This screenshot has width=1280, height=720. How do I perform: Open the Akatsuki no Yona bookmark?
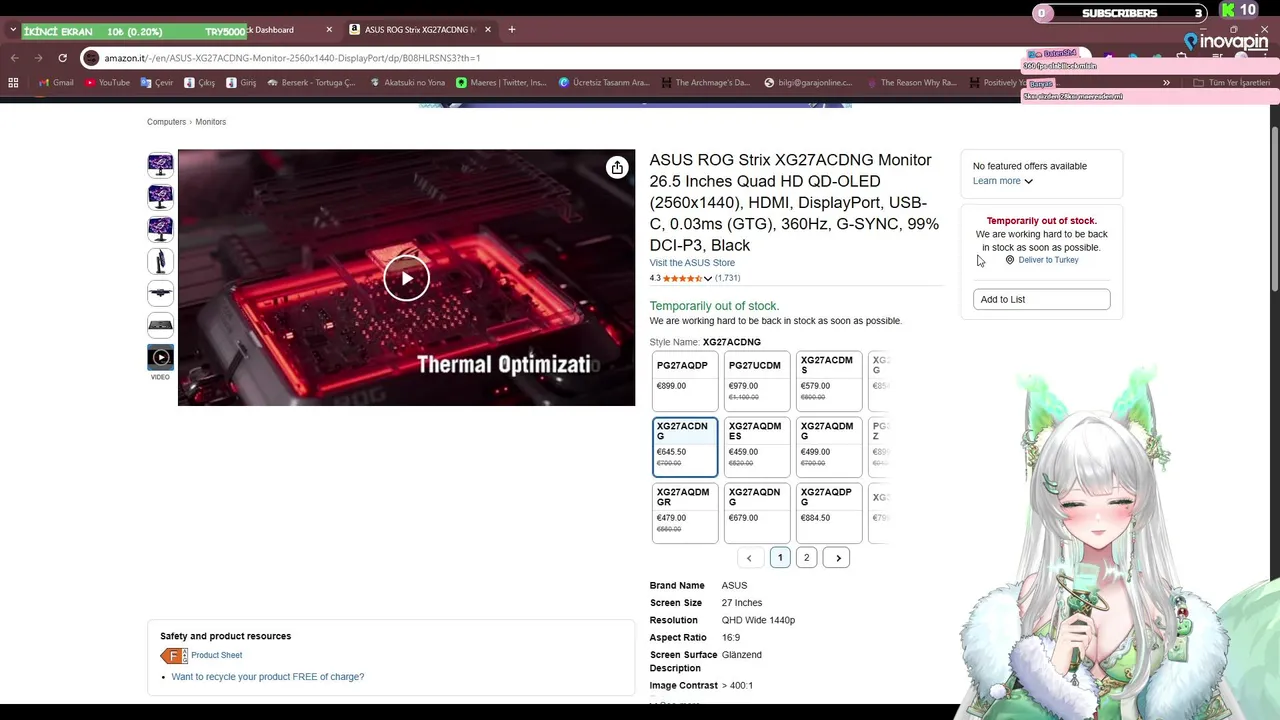pyautogui.click(x=407, y=83)
